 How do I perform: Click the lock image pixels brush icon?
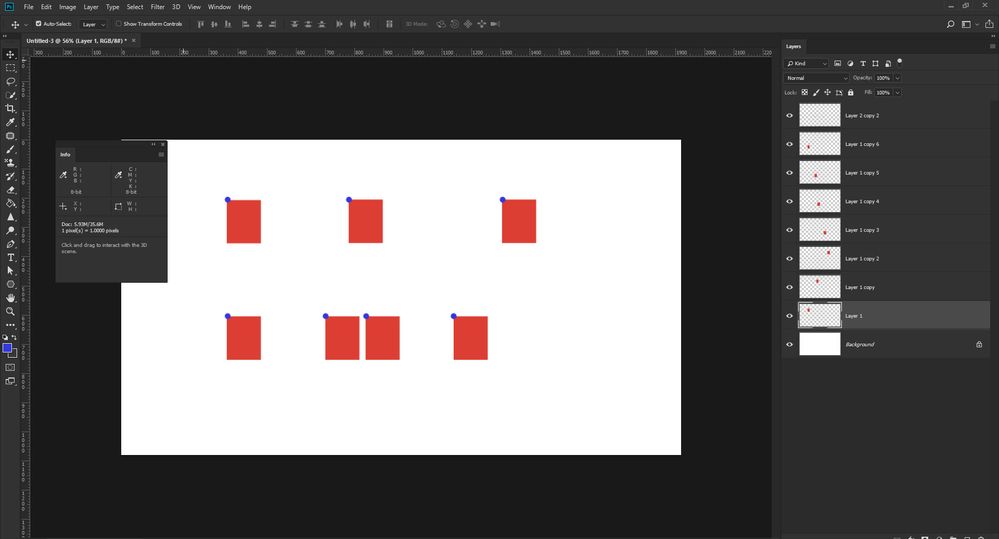[816, 92]
